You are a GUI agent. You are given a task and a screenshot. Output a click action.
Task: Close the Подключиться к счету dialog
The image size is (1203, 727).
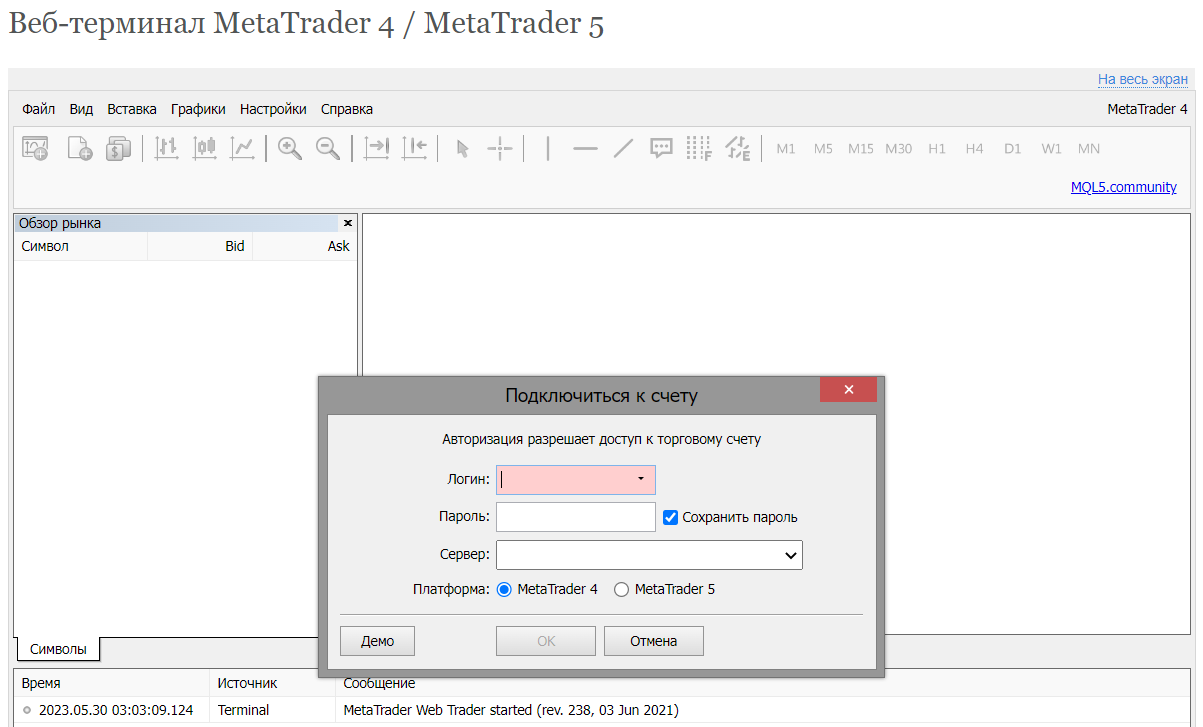tap(848, 389)
